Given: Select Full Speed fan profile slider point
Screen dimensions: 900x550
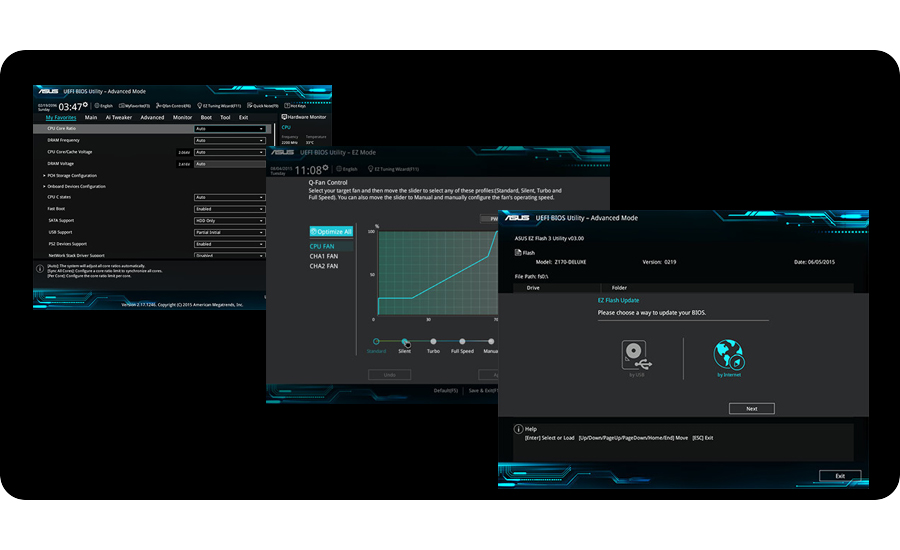Looking at the screenshot, I should [x=462, y=342].
